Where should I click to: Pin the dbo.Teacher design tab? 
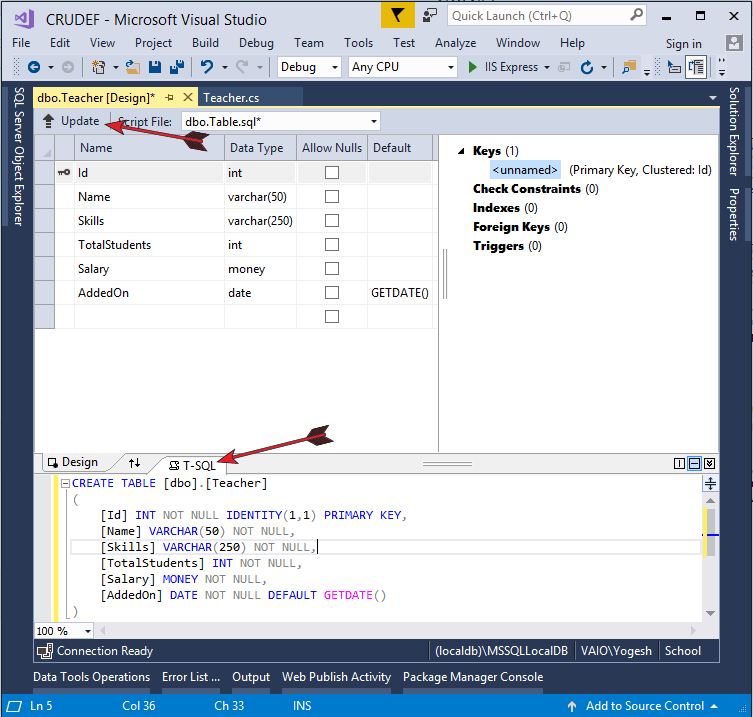click(170, 97)
